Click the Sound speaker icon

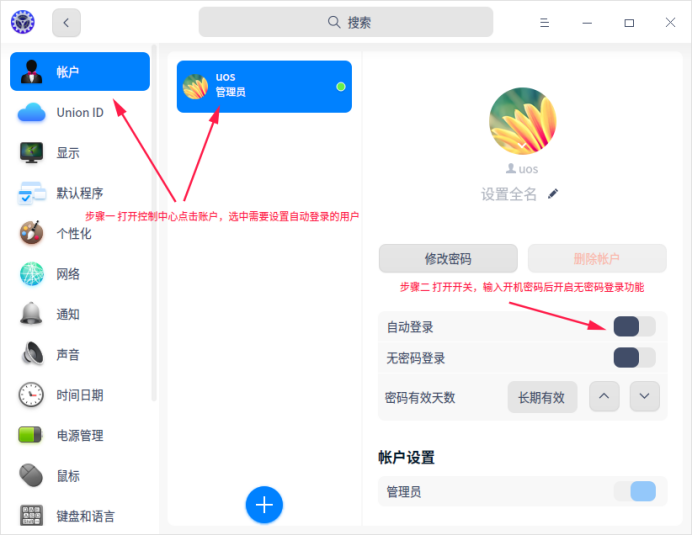33,354
